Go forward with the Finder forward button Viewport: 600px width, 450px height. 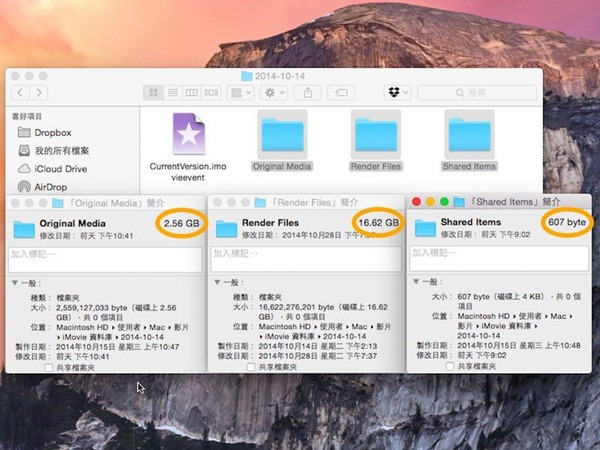coord(40,92)
